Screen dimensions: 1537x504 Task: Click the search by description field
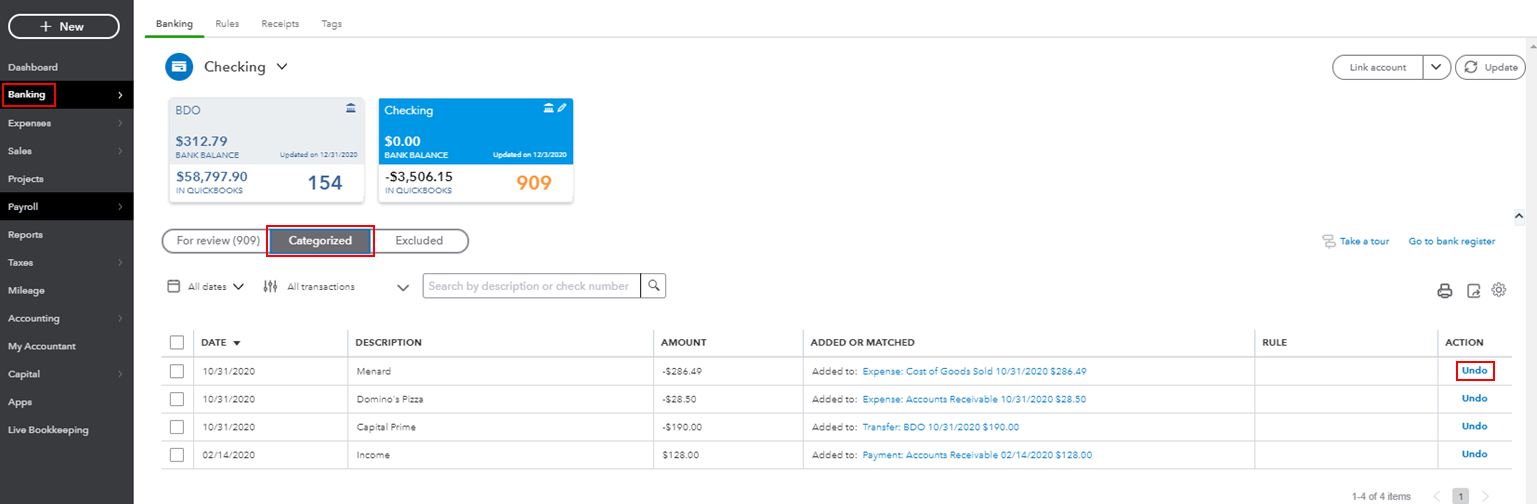click(531, 286)
